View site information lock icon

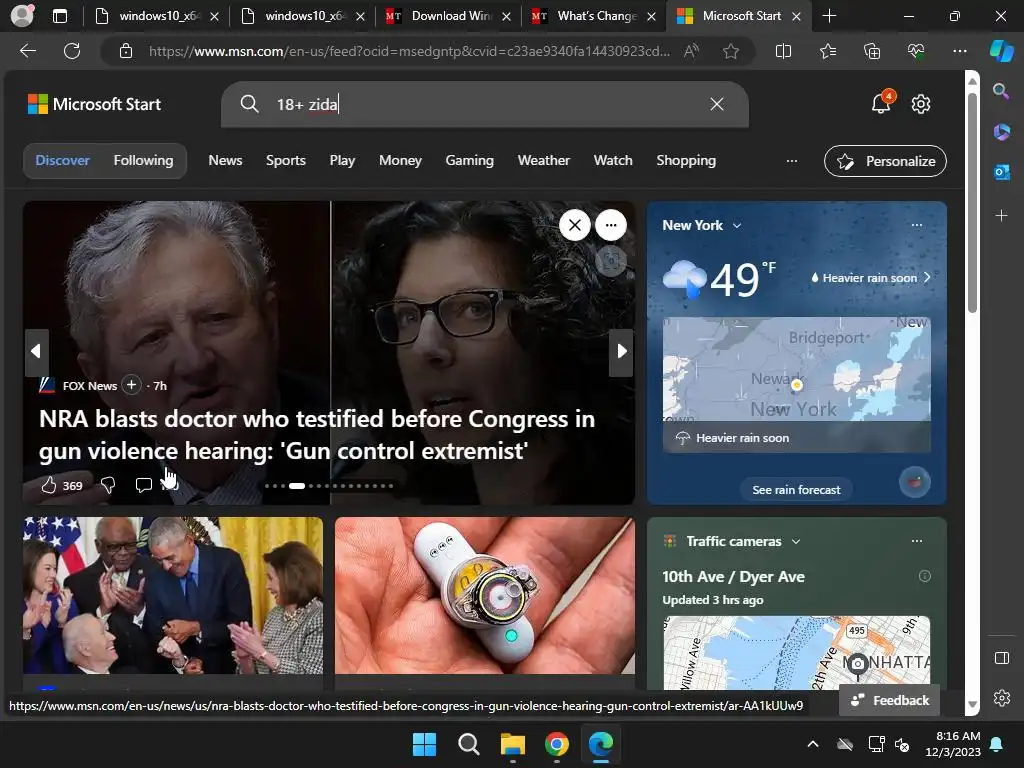(x=126, y=51)
